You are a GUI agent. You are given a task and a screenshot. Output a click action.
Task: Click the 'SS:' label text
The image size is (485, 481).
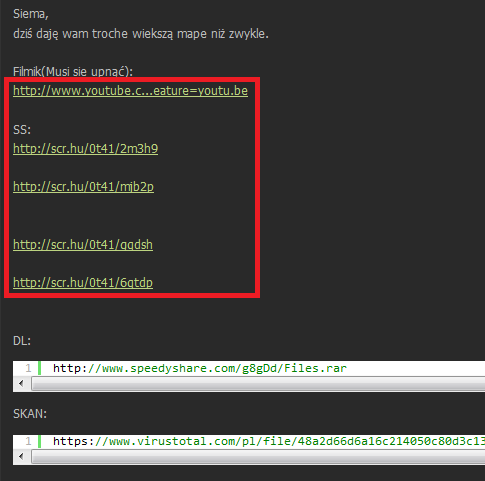22,130
